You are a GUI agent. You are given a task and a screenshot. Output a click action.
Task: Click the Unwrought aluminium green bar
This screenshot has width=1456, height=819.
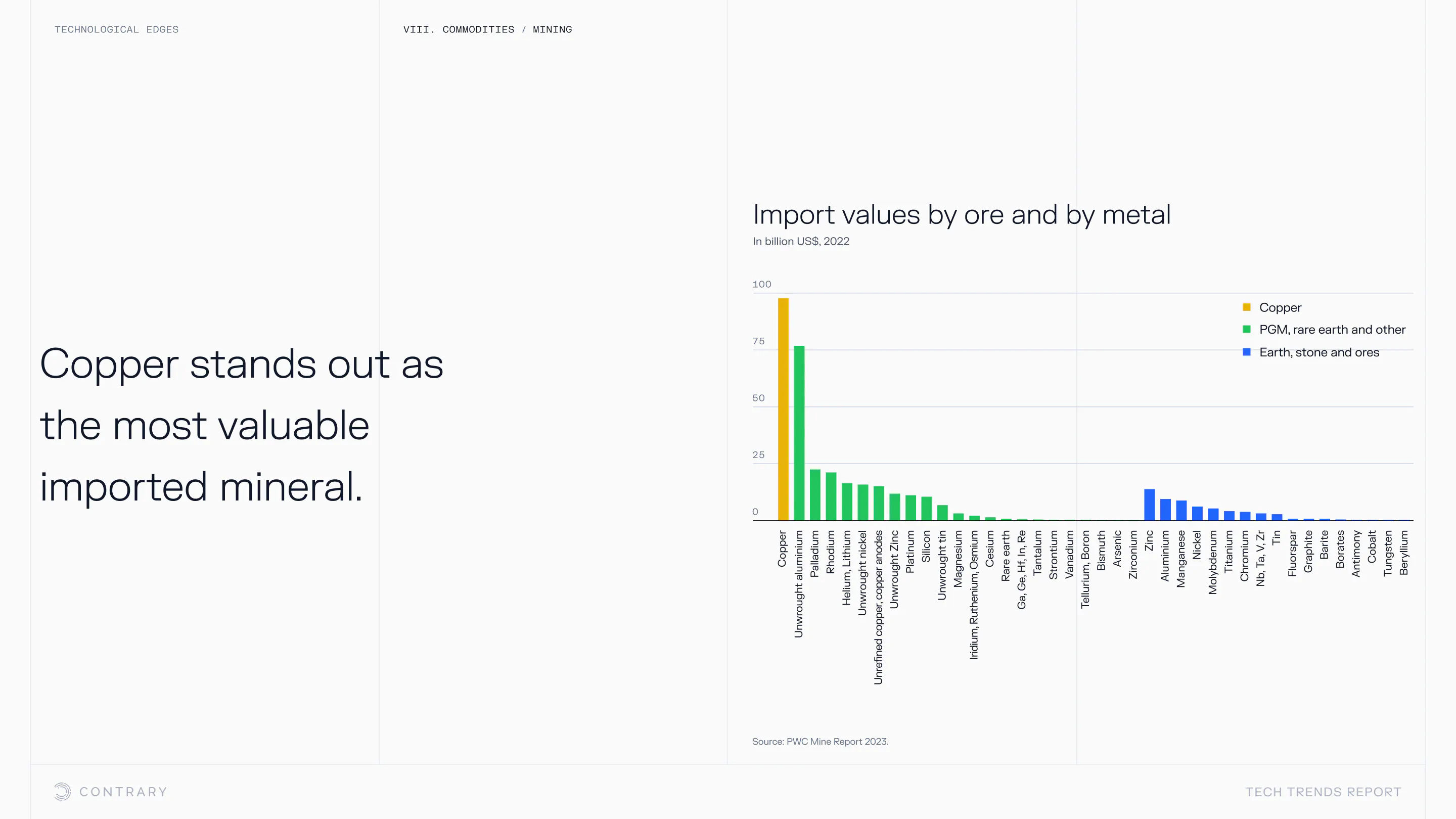tap(799, 432)
